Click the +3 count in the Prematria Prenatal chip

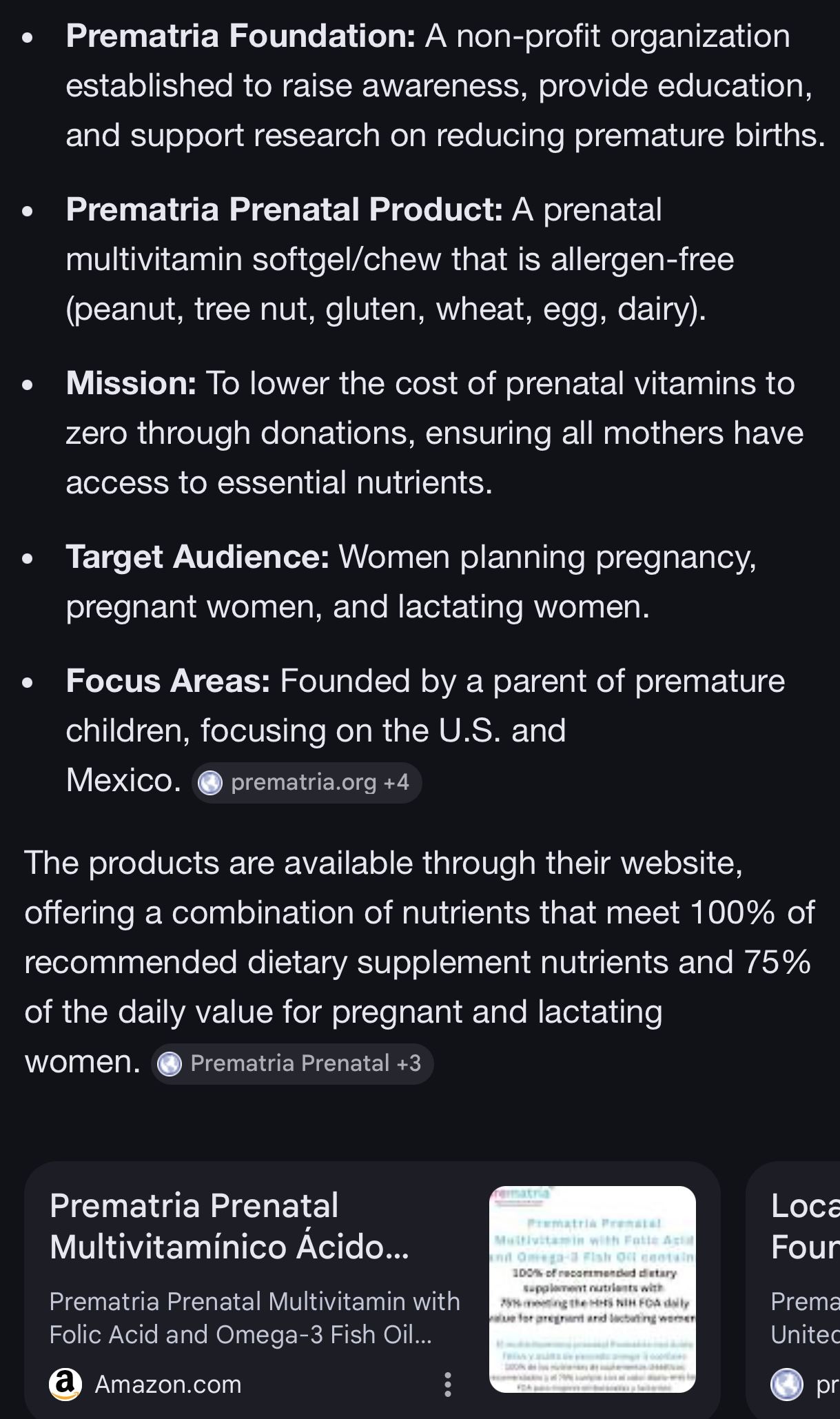click(409, 1063)
